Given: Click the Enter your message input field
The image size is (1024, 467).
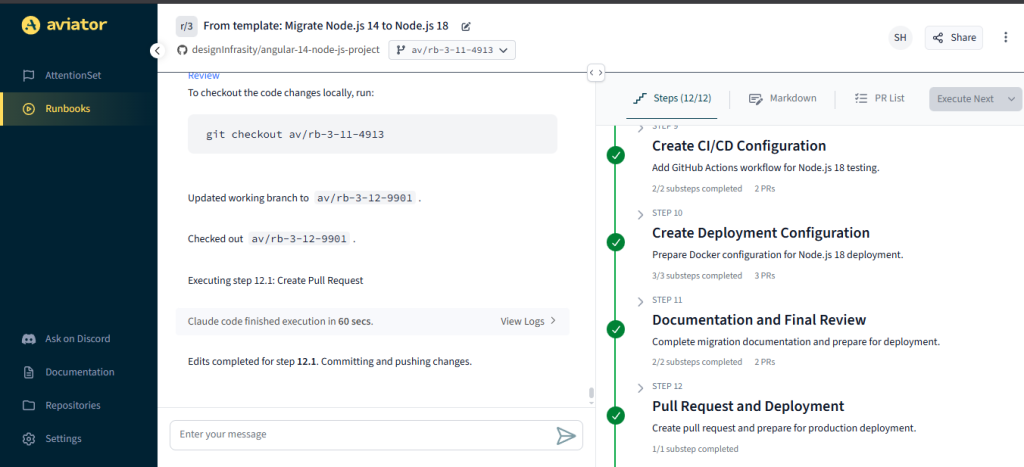Looking at the screenshot, I should point(360,435).
